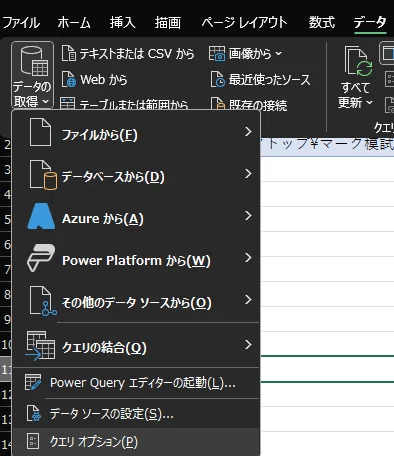The width and height of the screenshot is (394, 456).
Task: Click the ファイルから document icon
Action: coord(40,133)
